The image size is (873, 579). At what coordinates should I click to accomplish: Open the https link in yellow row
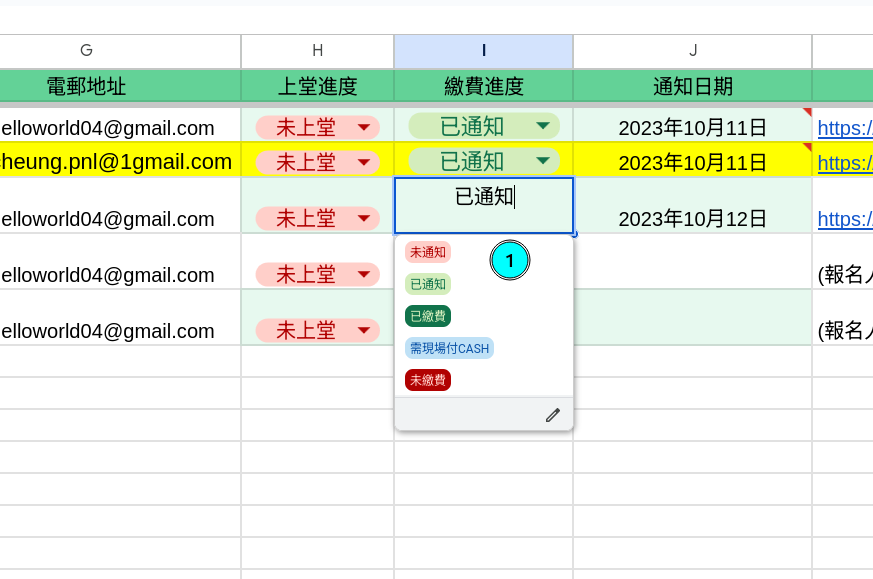click(x=845, y=162)
